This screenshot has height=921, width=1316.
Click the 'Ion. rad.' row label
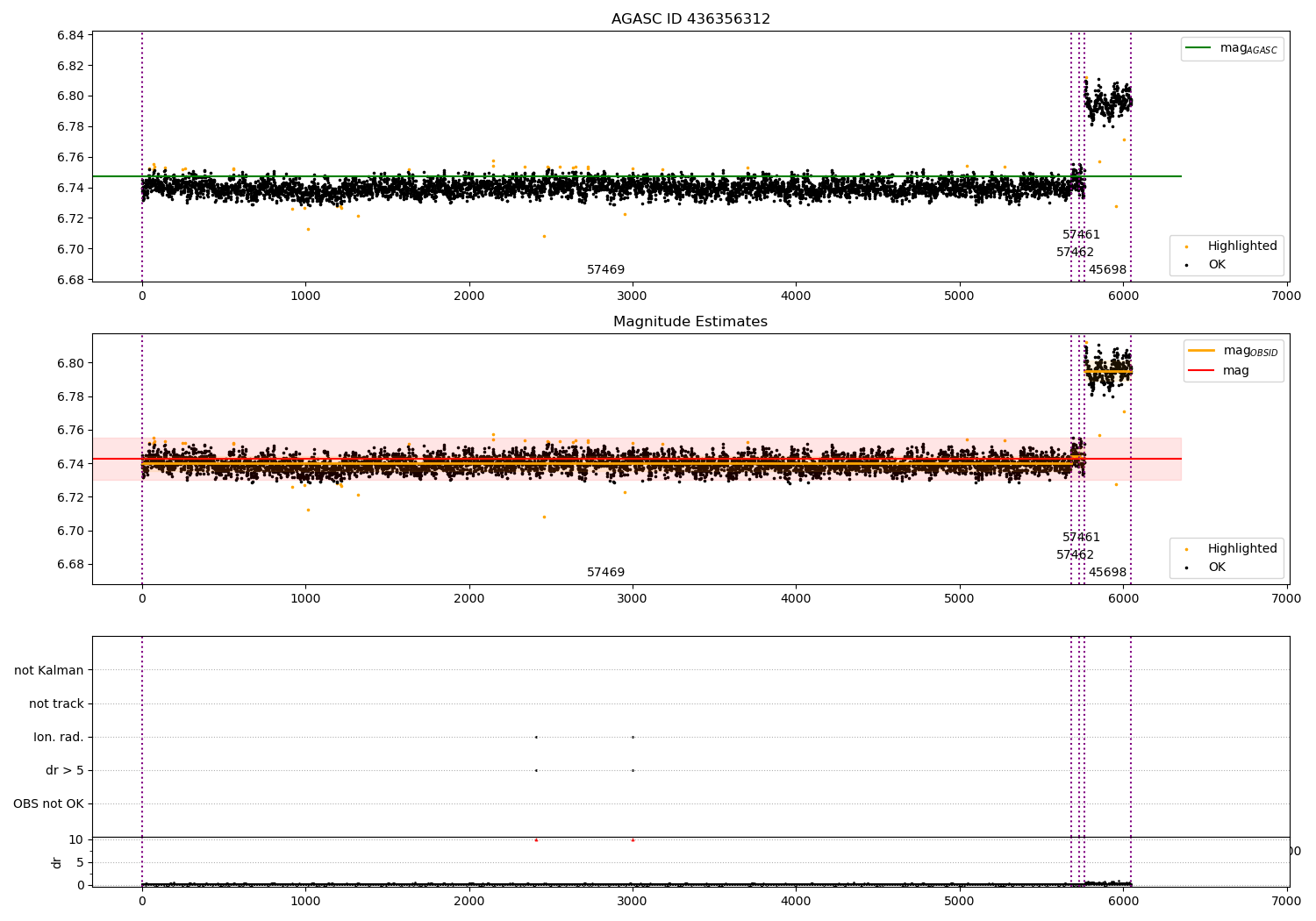(59, 737)
